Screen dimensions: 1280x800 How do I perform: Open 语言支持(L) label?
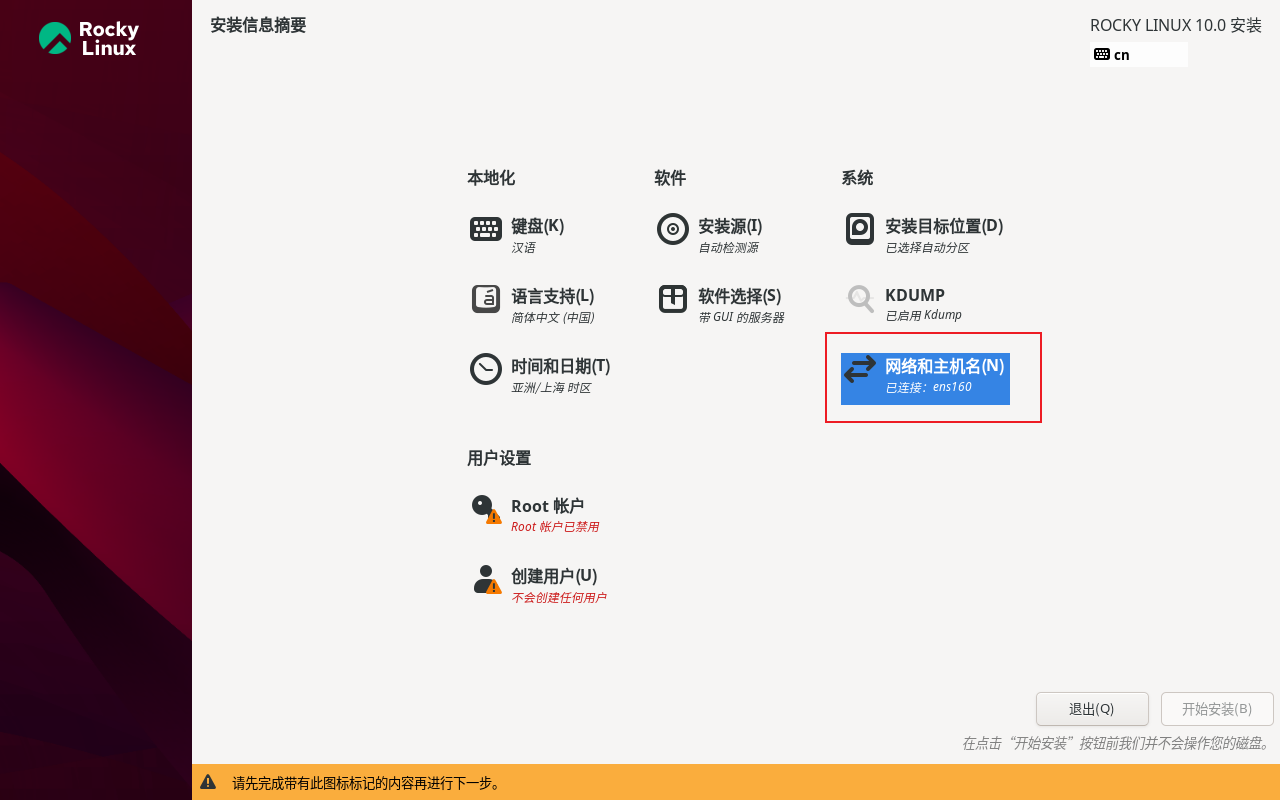click(x=553, y=296)
